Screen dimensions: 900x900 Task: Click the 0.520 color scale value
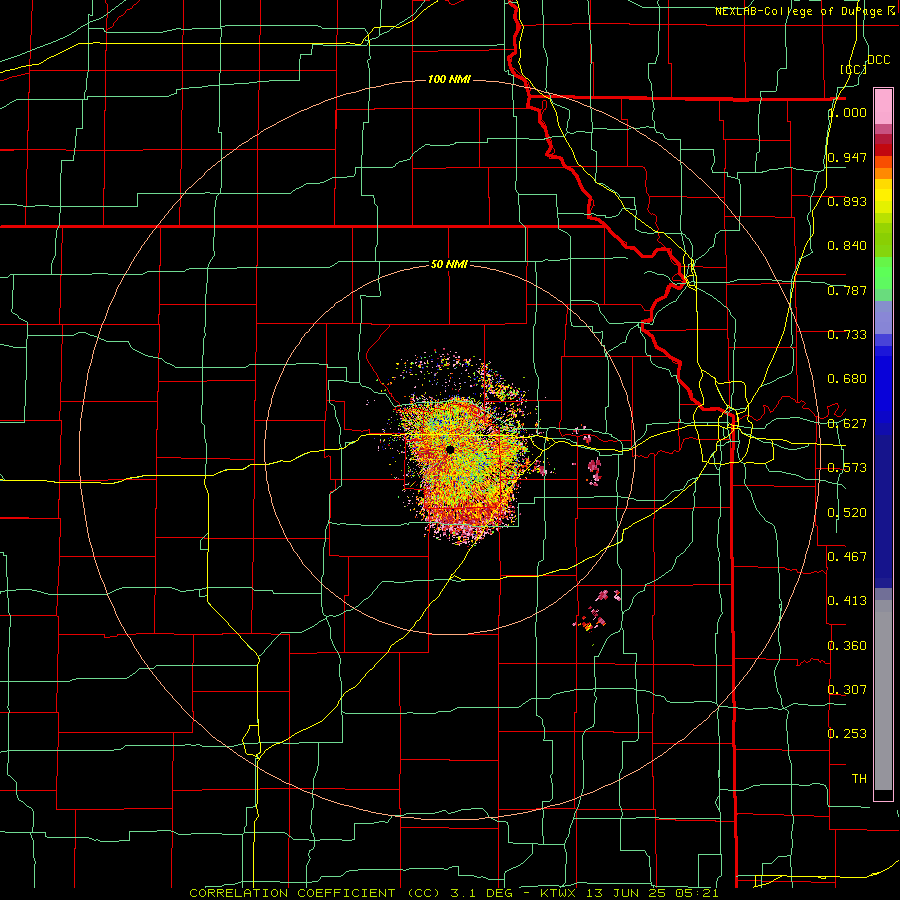click(847, 513)
